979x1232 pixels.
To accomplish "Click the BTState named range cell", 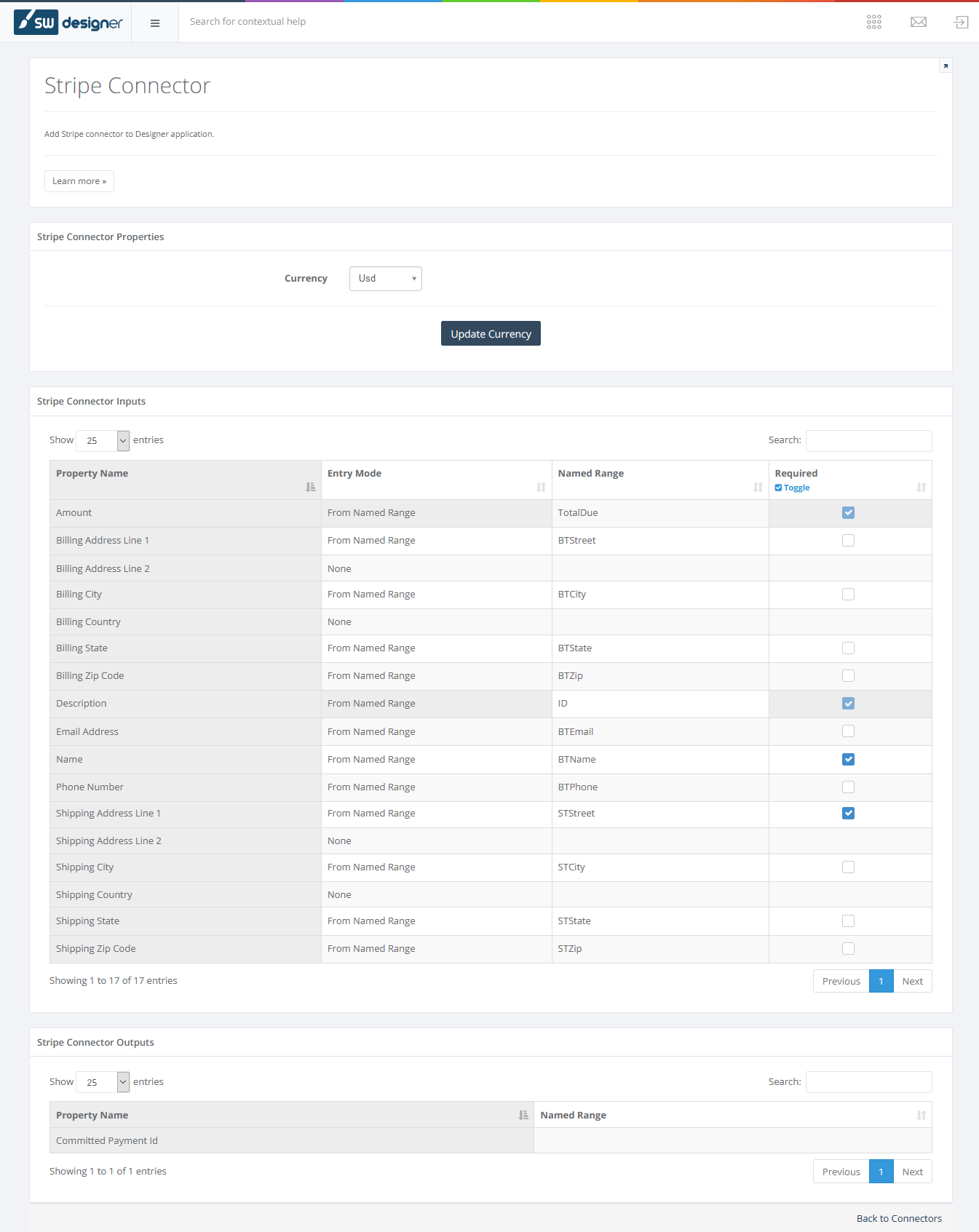I will pyautogui.click(x=660, y=648).
